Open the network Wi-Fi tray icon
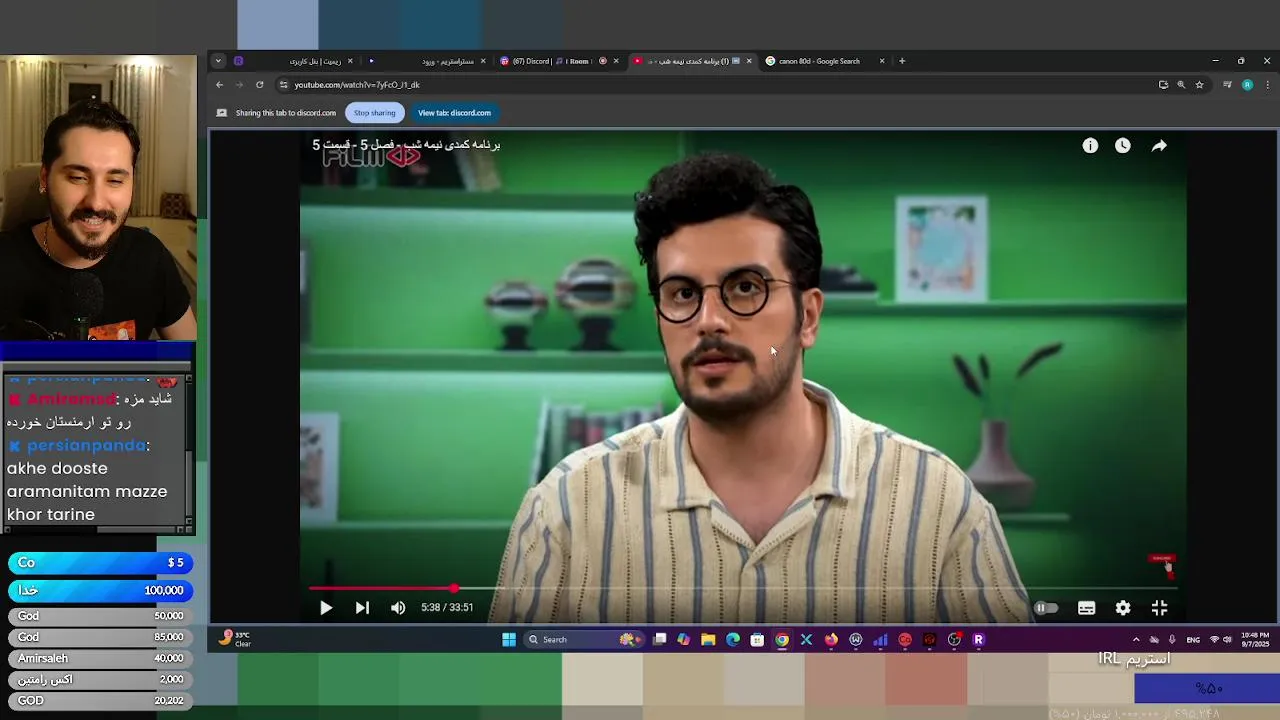The height and width of the screenshot is (720, 1280). [x=1214, y=640]
